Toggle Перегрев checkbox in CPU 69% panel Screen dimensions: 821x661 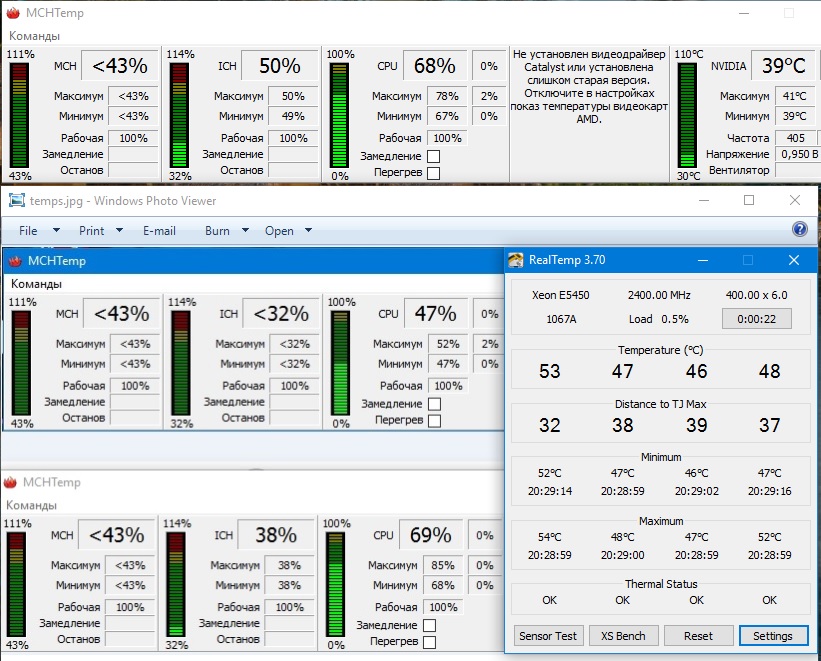429,642
